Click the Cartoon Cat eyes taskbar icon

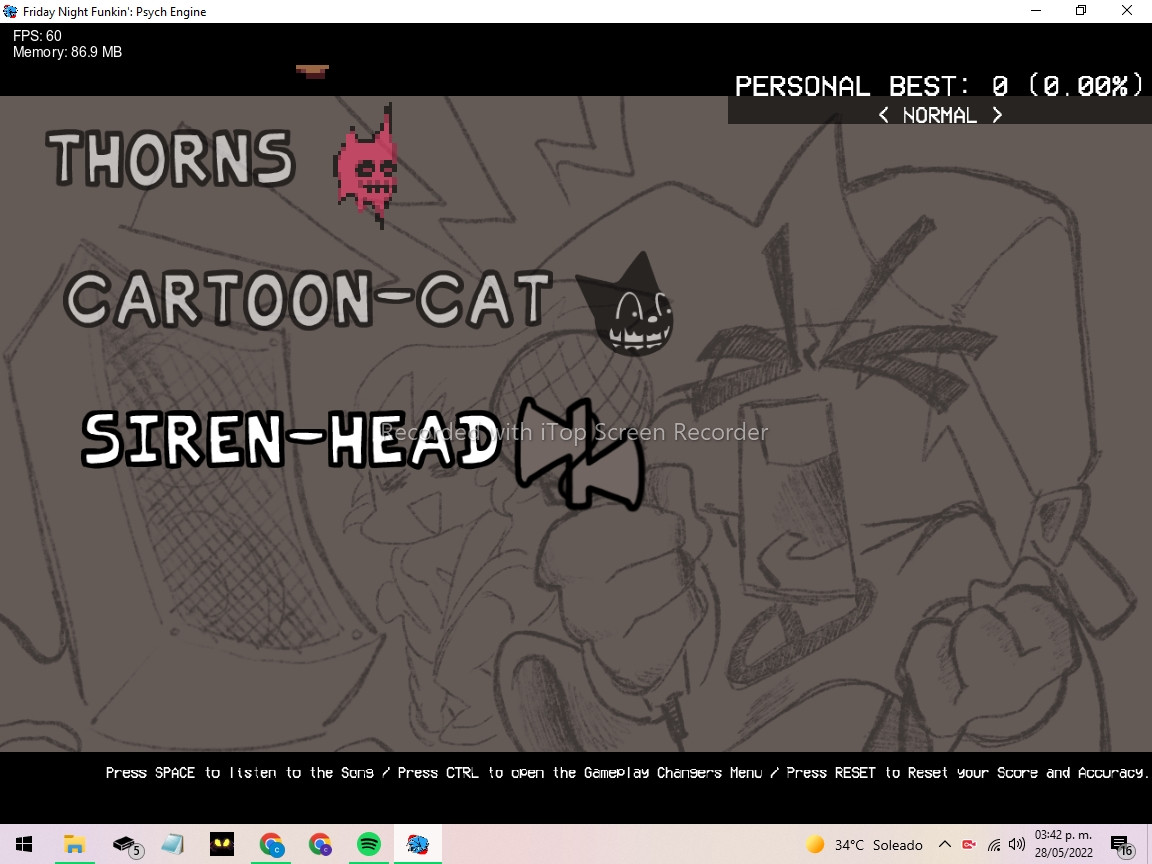click(221, 843)
